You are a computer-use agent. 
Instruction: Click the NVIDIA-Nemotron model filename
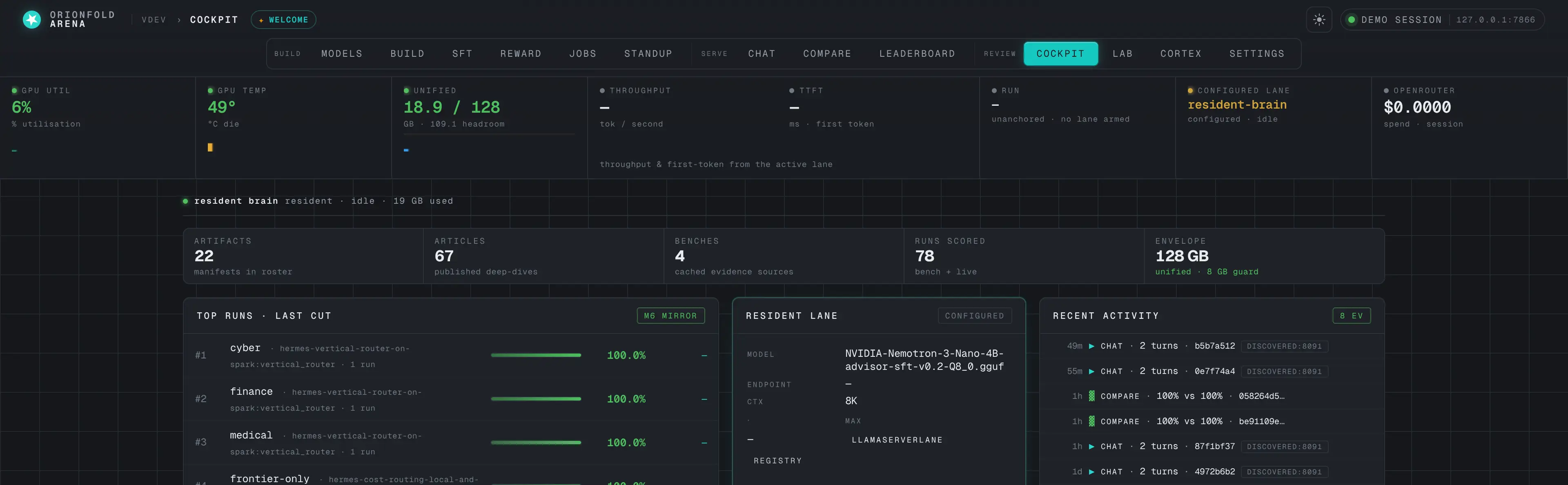tap(924, 360)
